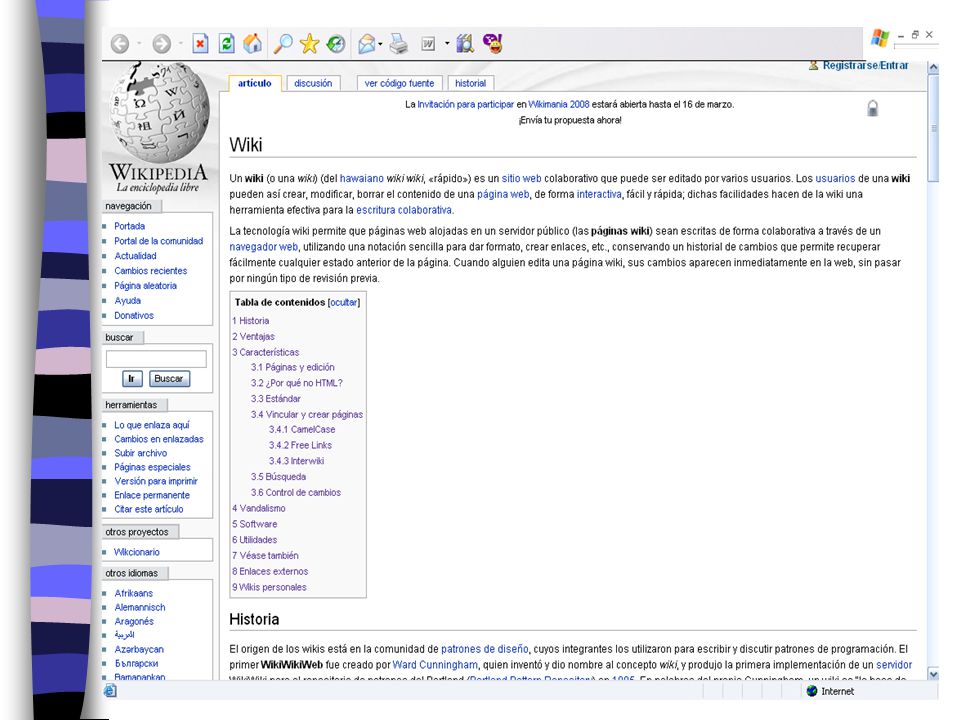
Task: Go to the Home page icon
Action: 252,43
